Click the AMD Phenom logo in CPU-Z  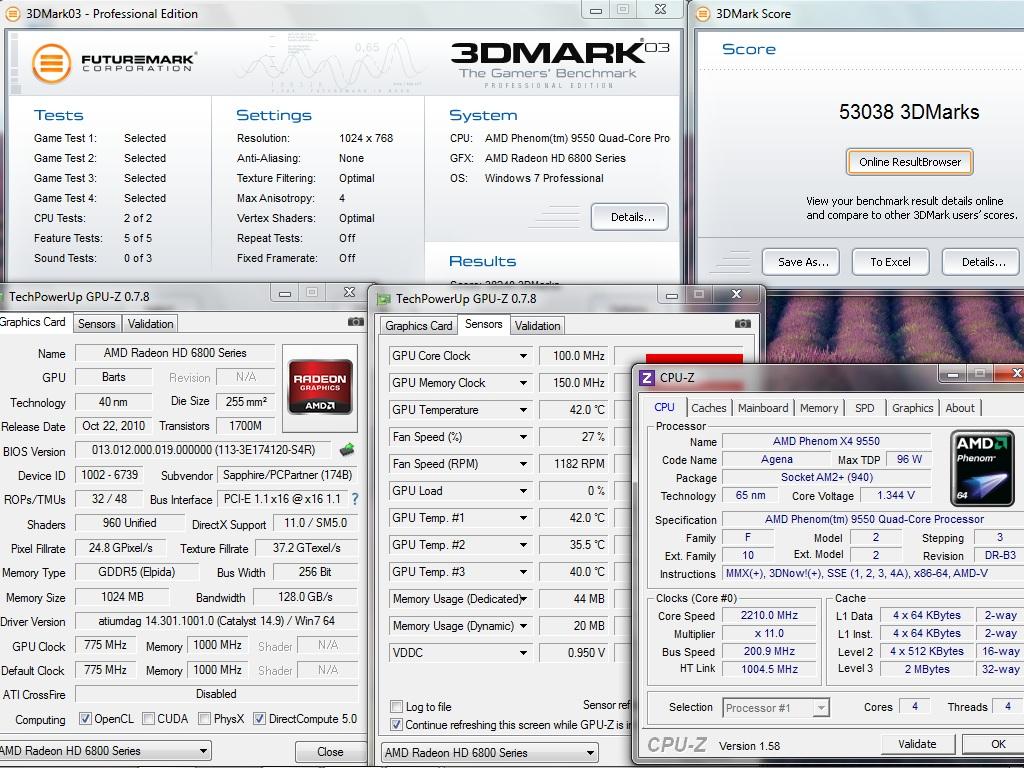pyautogui.click(x=982, y=468)
